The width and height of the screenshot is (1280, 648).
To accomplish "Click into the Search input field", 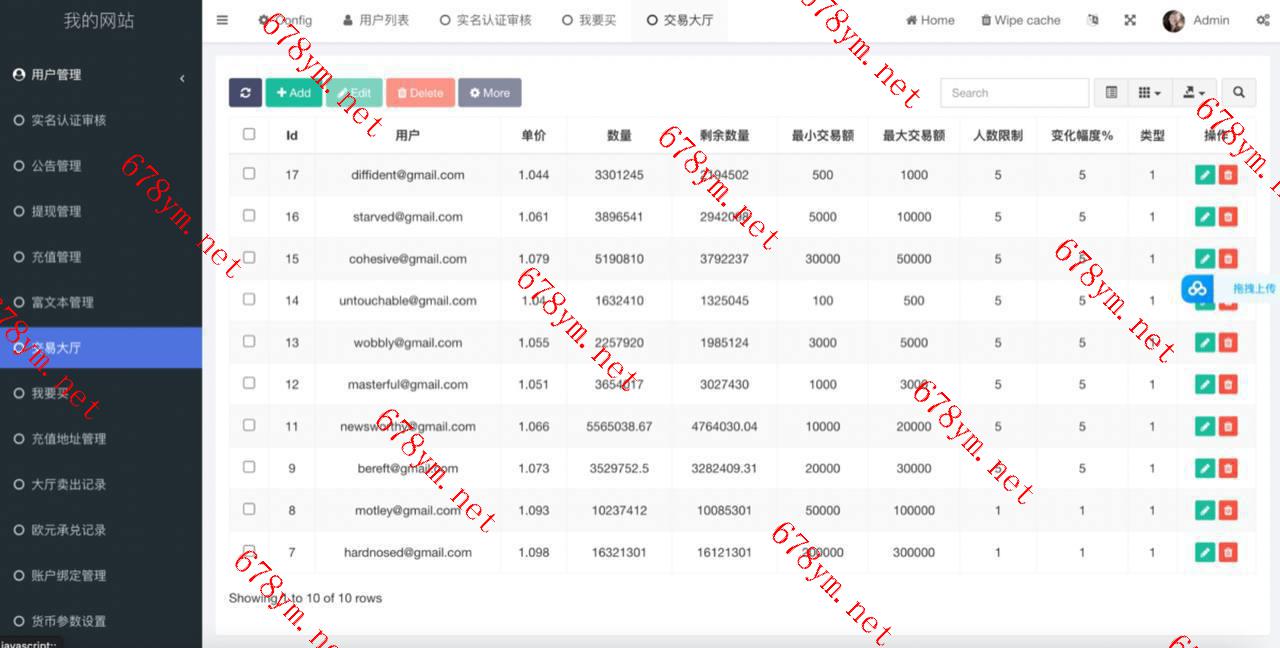I will 1015,93.
